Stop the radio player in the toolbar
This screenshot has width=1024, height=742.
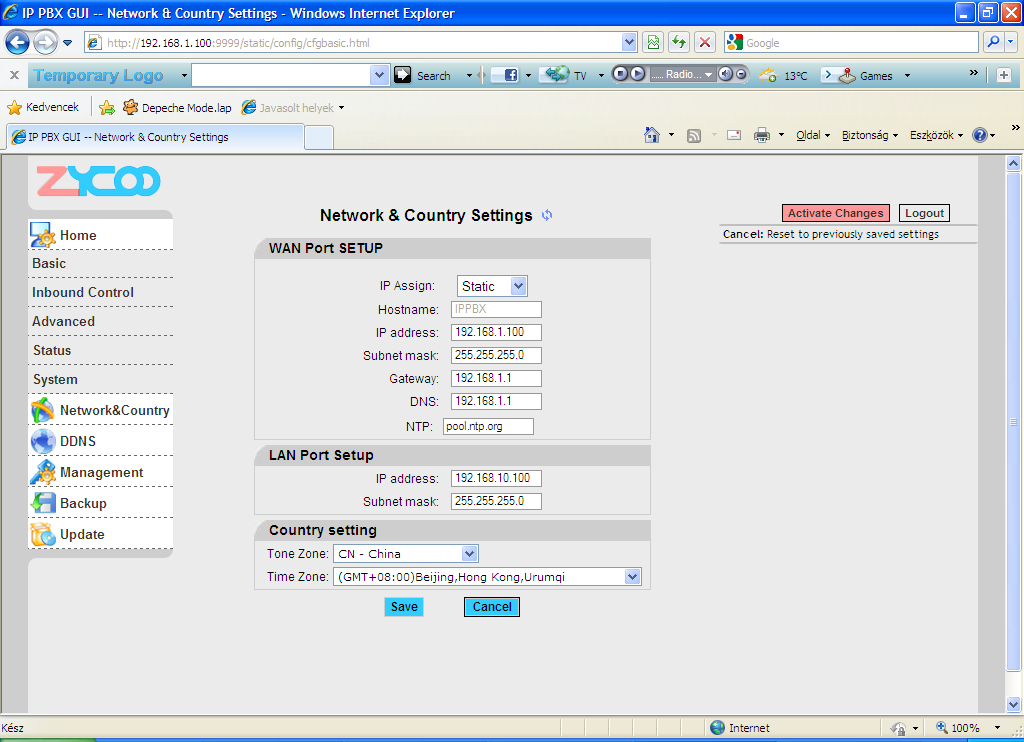click(621, 74)
